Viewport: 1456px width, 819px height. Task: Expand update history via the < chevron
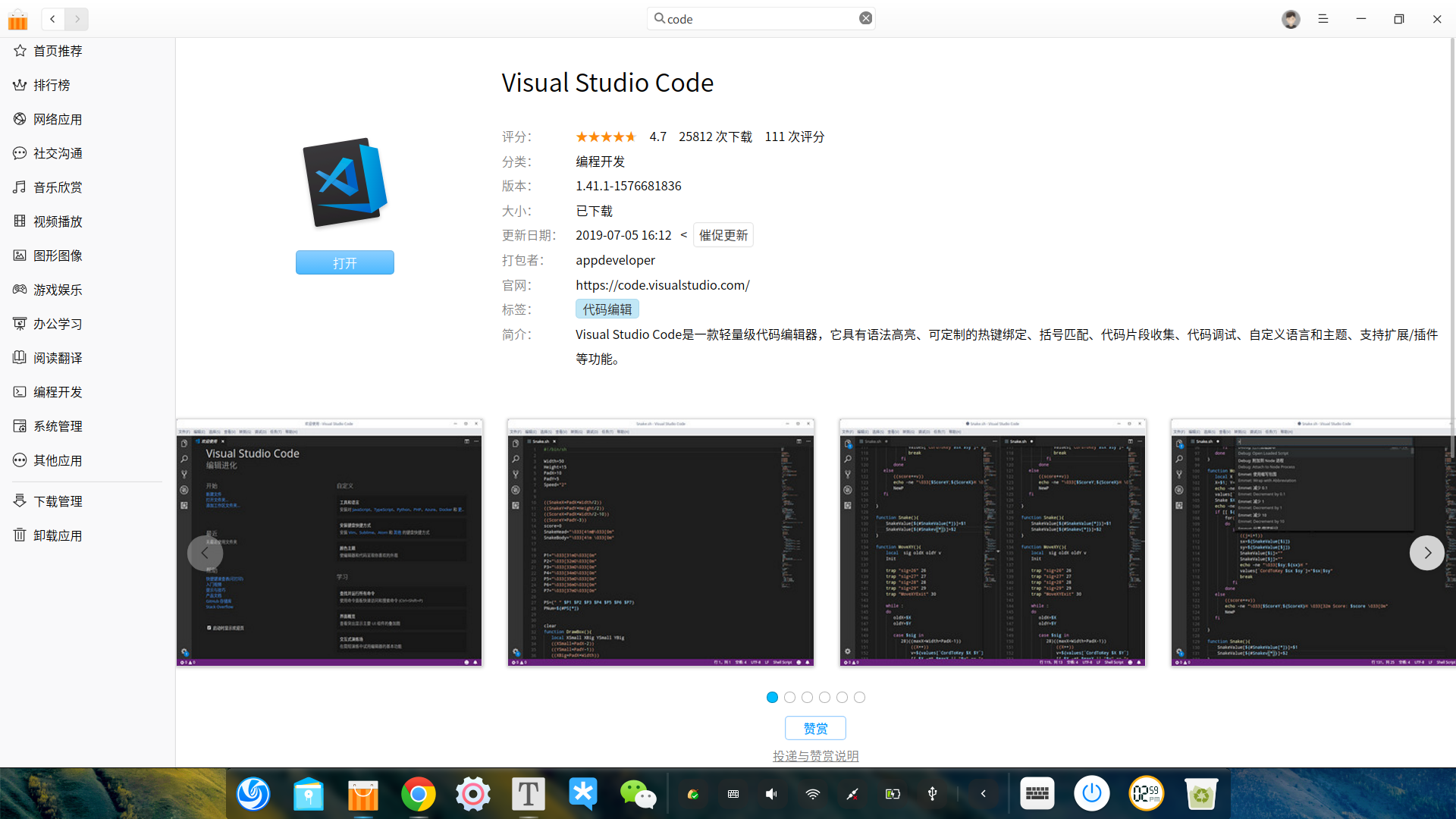[x=684, y=235]
